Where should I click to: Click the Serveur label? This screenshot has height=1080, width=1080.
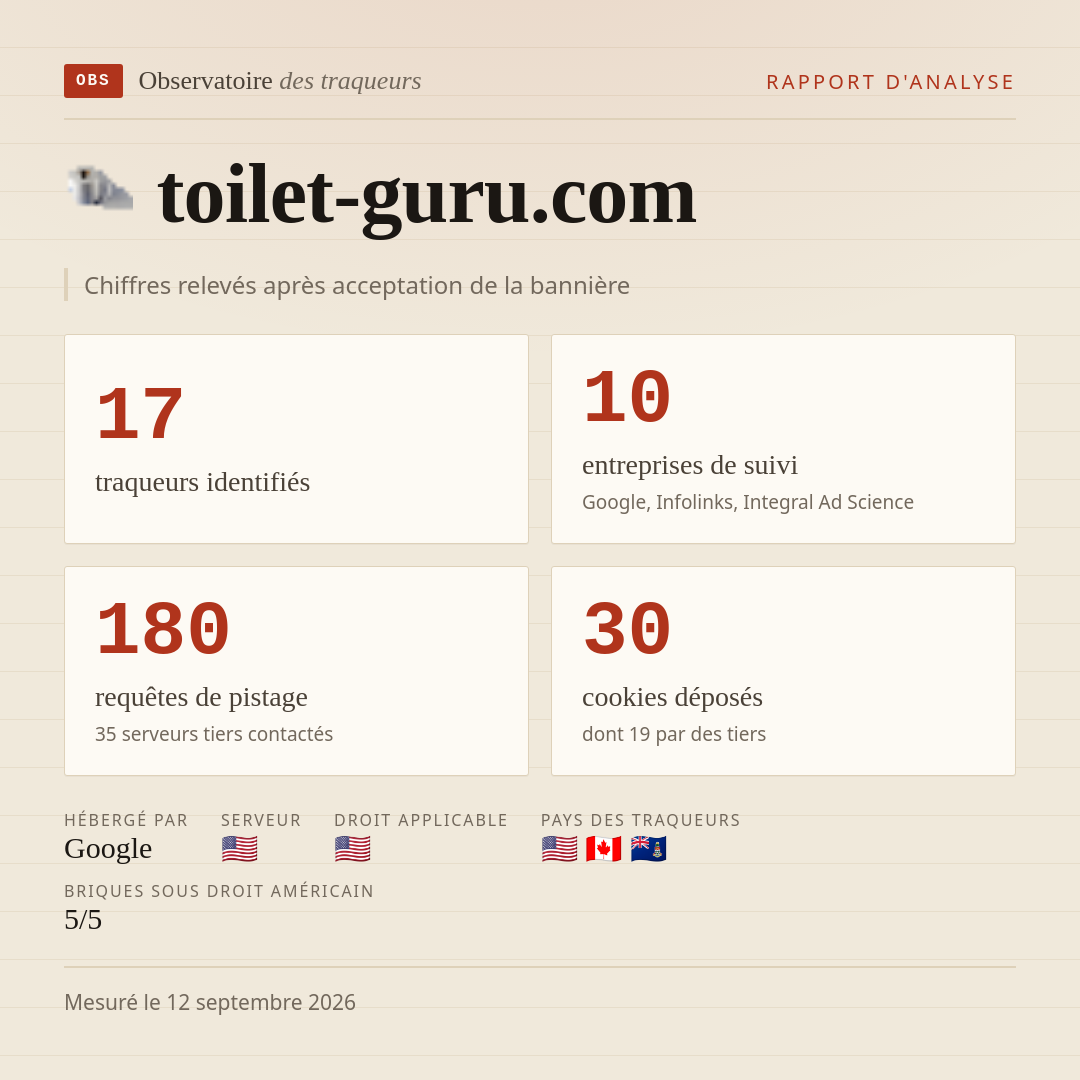(x=261, y=820)
